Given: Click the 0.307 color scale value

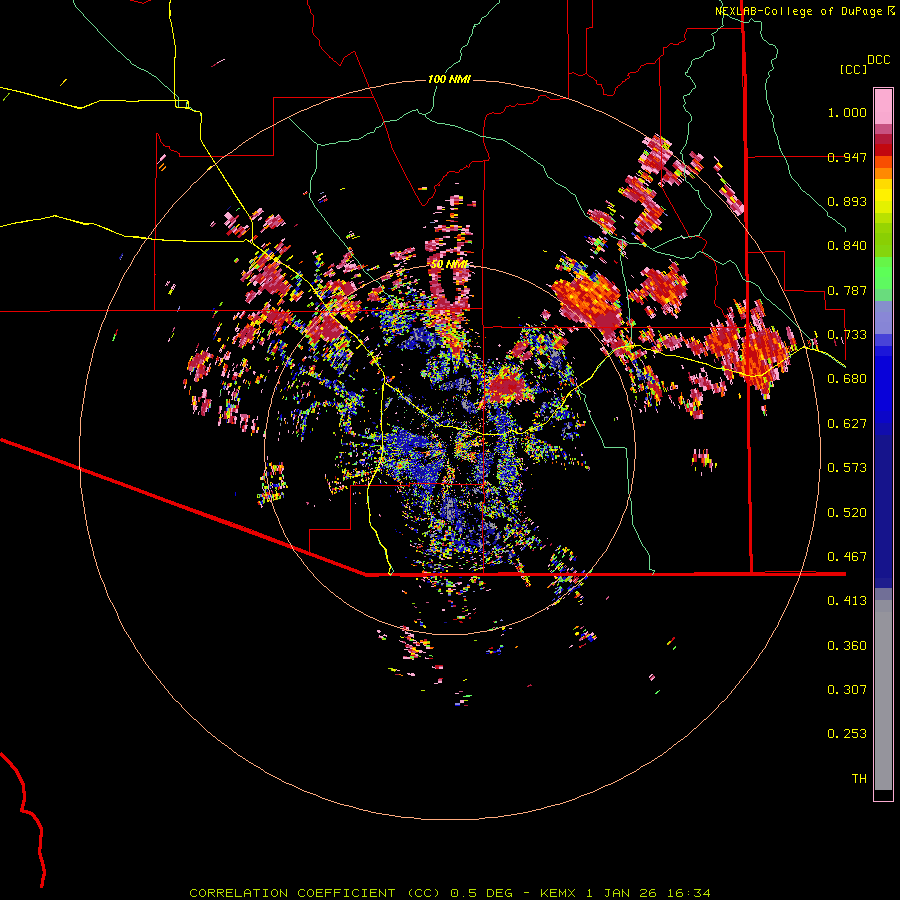Looking at the screenshot, I should point(847,690).
